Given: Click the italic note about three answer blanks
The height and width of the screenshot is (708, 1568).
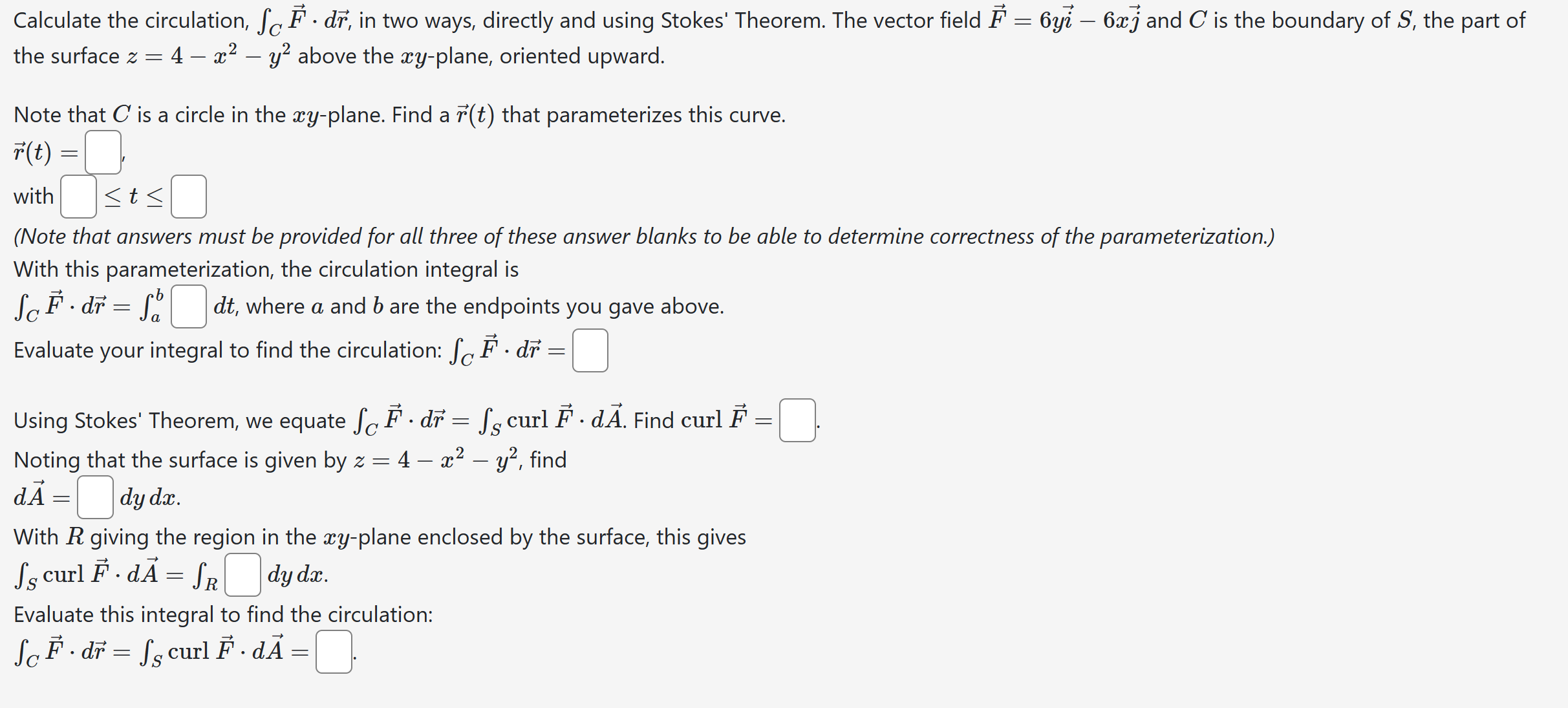Looking at the screenshot, I should pyautogui.click(x=643, y=237).
